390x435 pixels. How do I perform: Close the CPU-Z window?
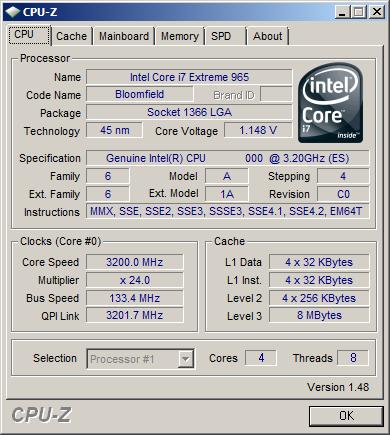click(x=377, y=12)
